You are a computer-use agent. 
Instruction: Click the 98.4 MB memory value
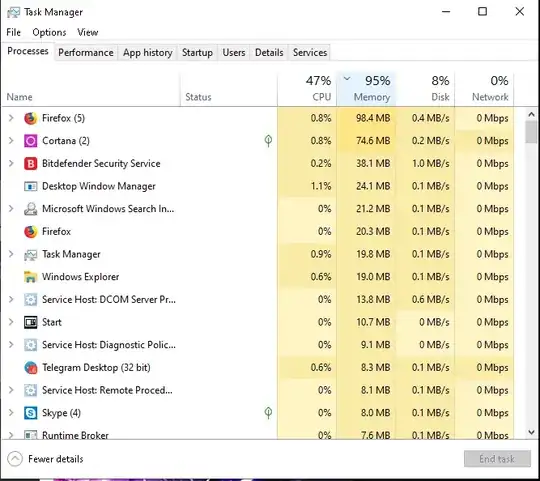pos(373,118)
